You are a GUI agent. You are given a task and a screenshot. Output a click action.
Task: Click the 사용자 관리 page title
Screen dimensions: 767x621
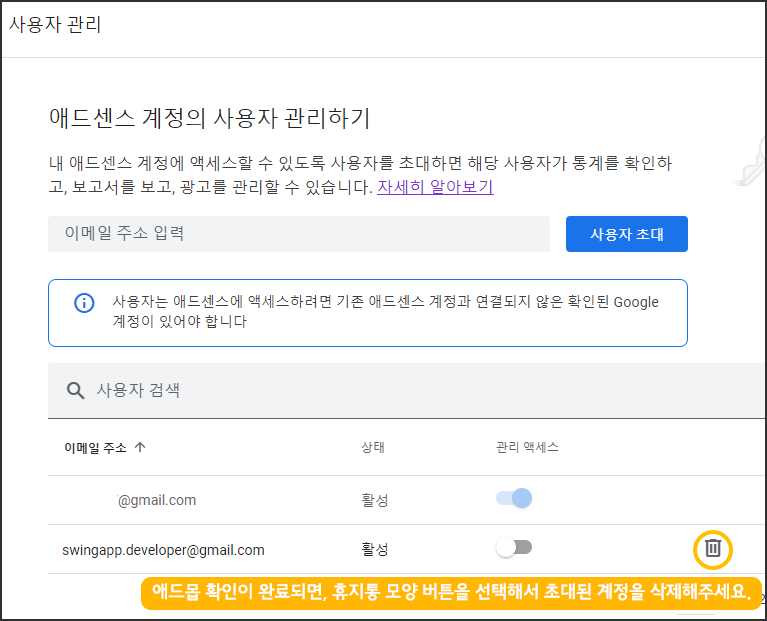pyautogui.click(x=55, y=25)
